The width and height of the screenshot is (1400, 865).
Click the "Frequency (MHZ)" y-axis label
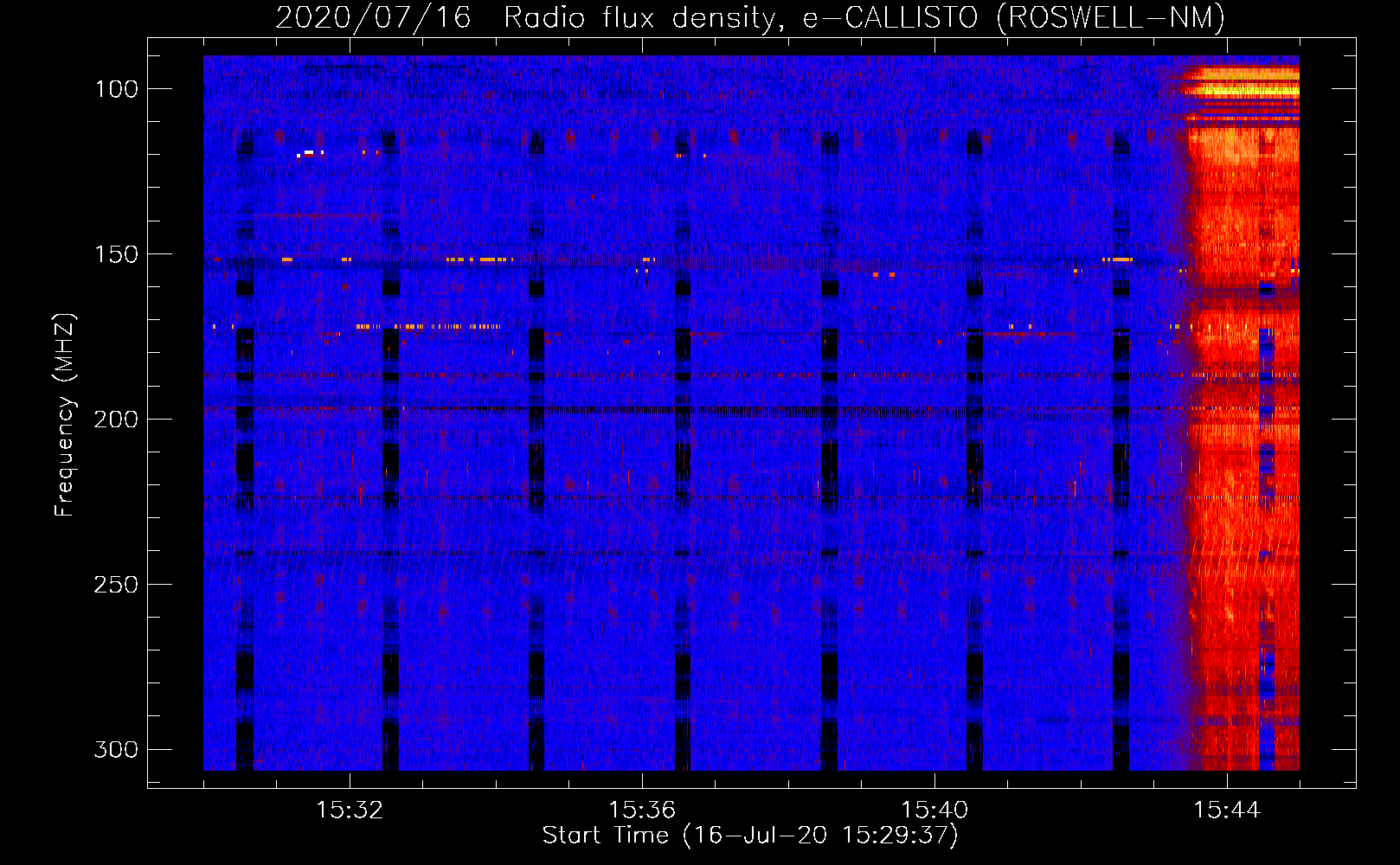65,415
